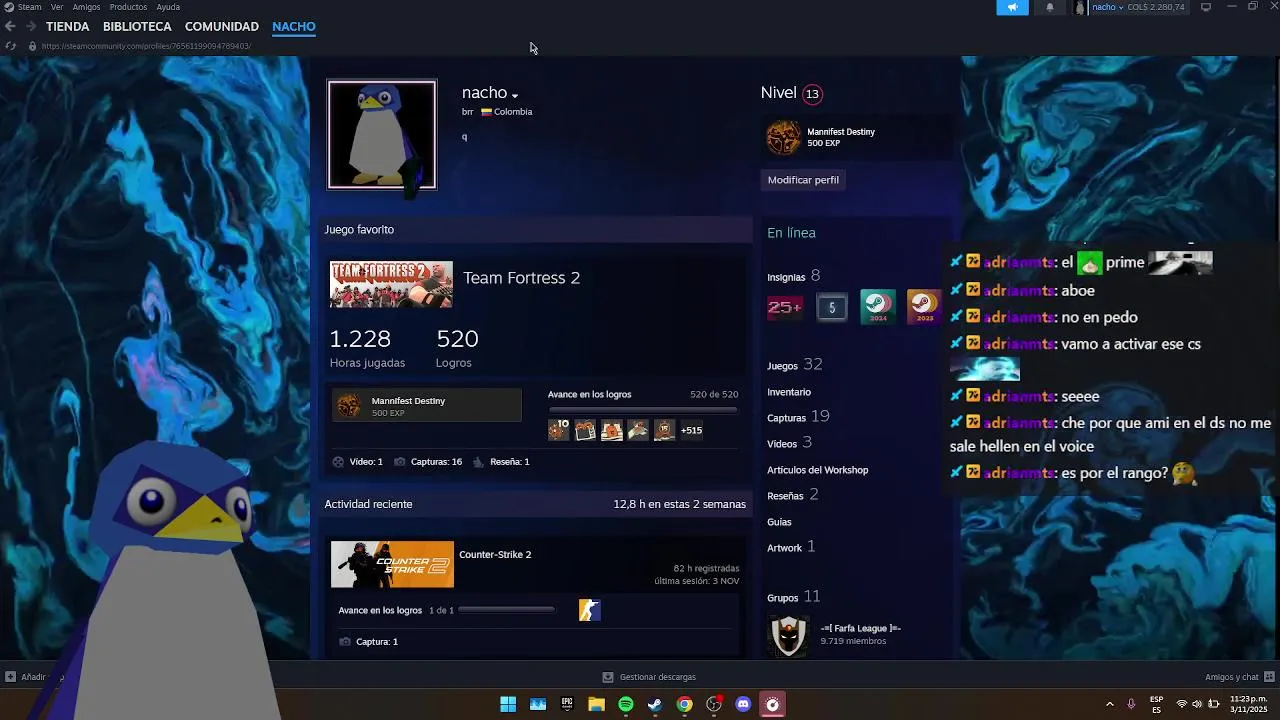Go forward with the right arrow
This screenshot has width=1280, height=720.
31,26
